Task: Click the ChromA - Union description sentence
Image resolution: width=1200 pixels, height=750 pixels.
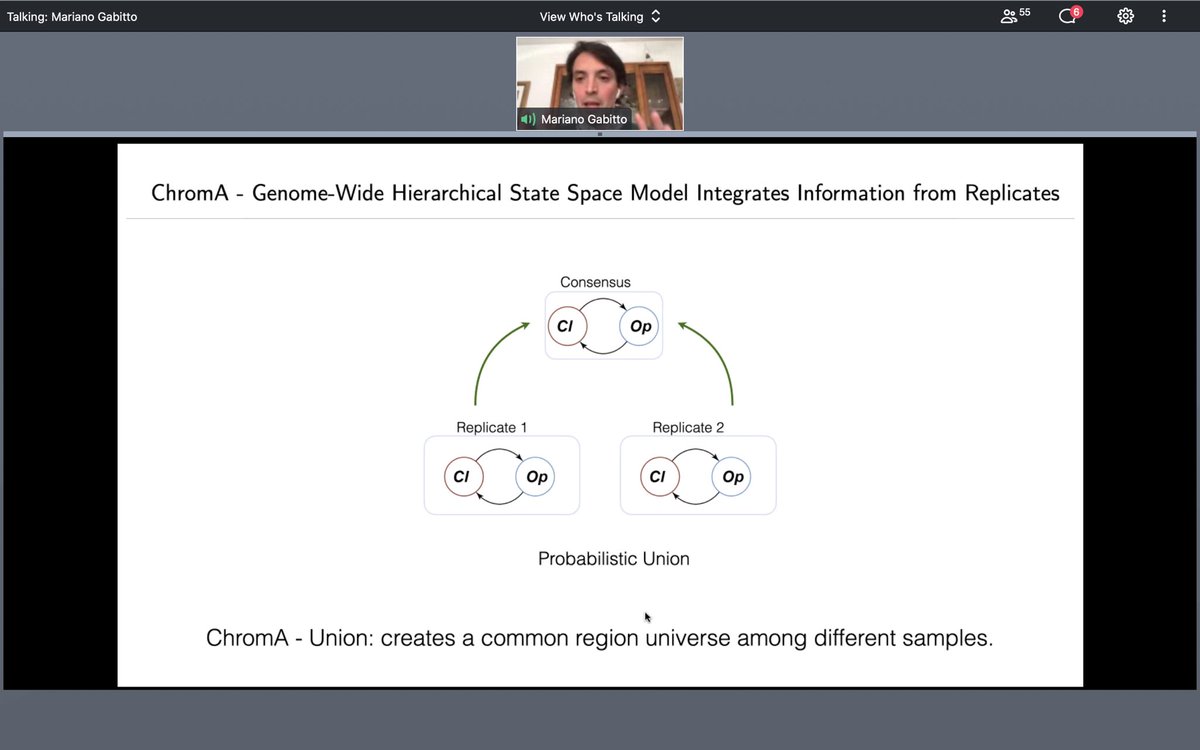Action: tap(600, 638)
